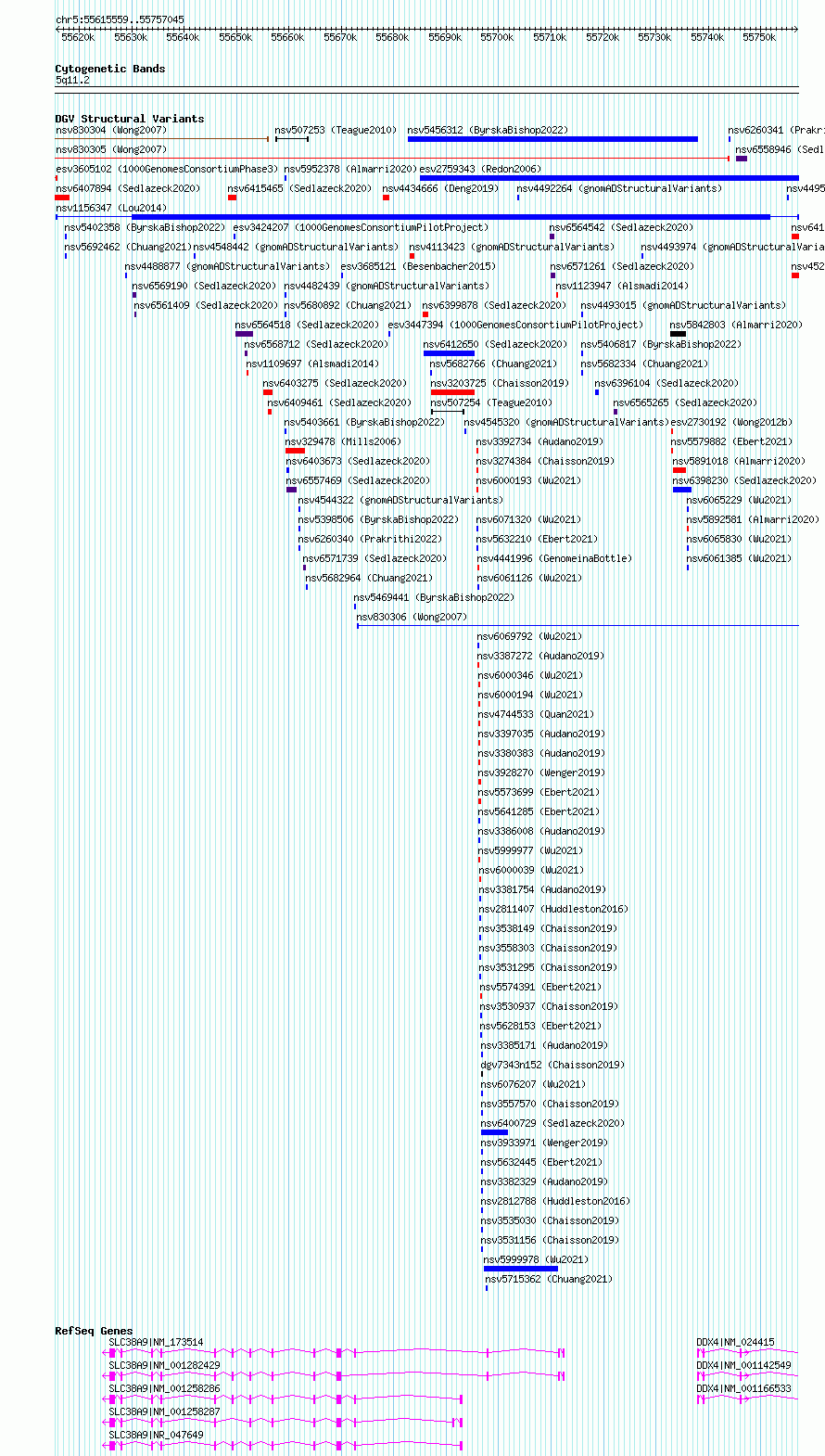Click the nsv5469441 (ByrskaBishop2022) label

click(434, 597)
